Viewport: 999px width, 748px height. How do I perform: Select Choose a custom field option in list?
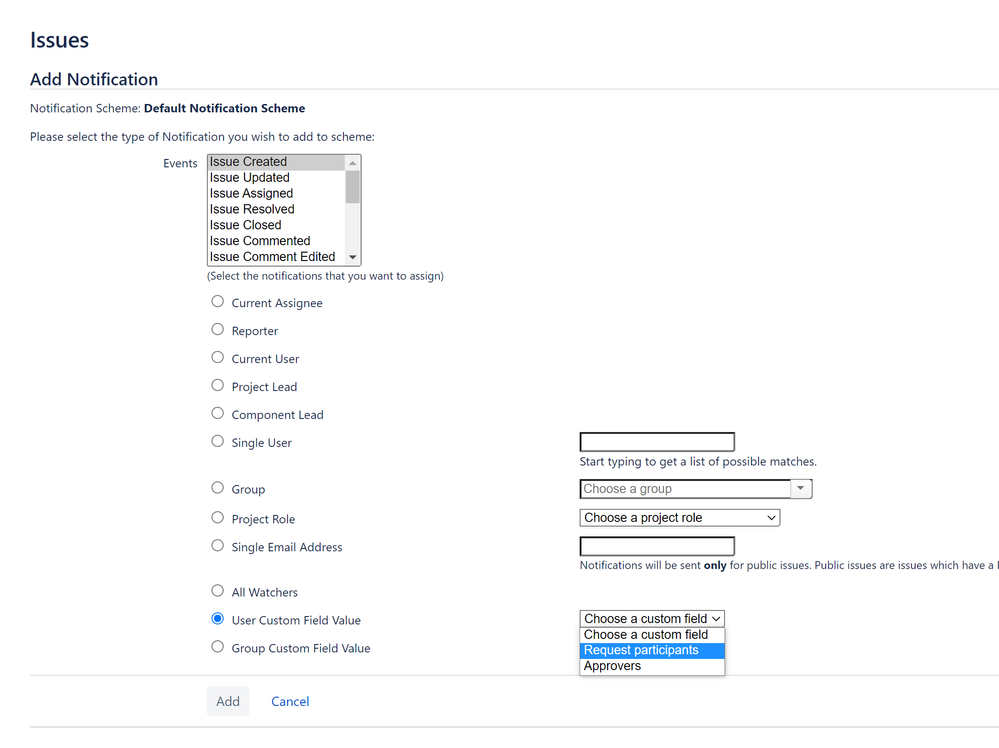[652, 635]
